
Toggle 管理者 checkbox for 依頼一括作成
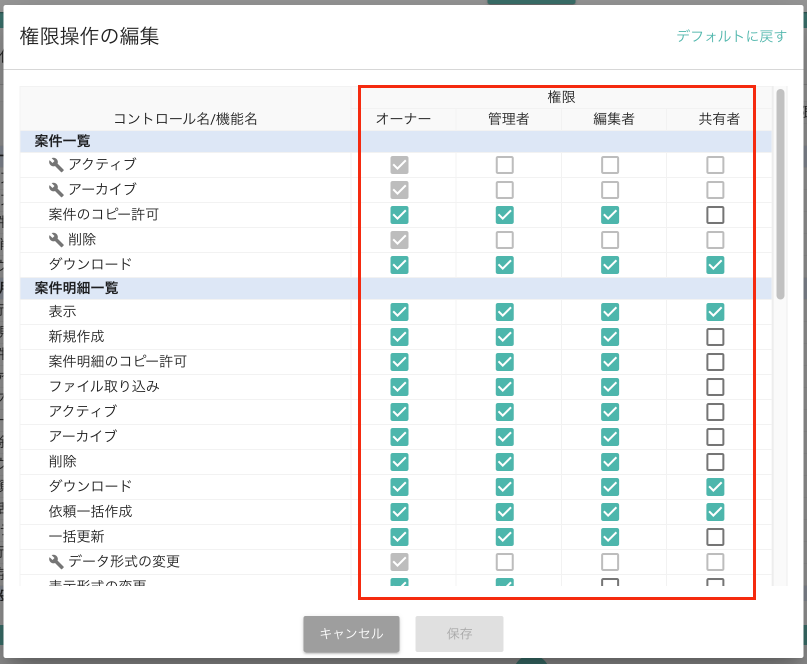click(x=504, y=512)
